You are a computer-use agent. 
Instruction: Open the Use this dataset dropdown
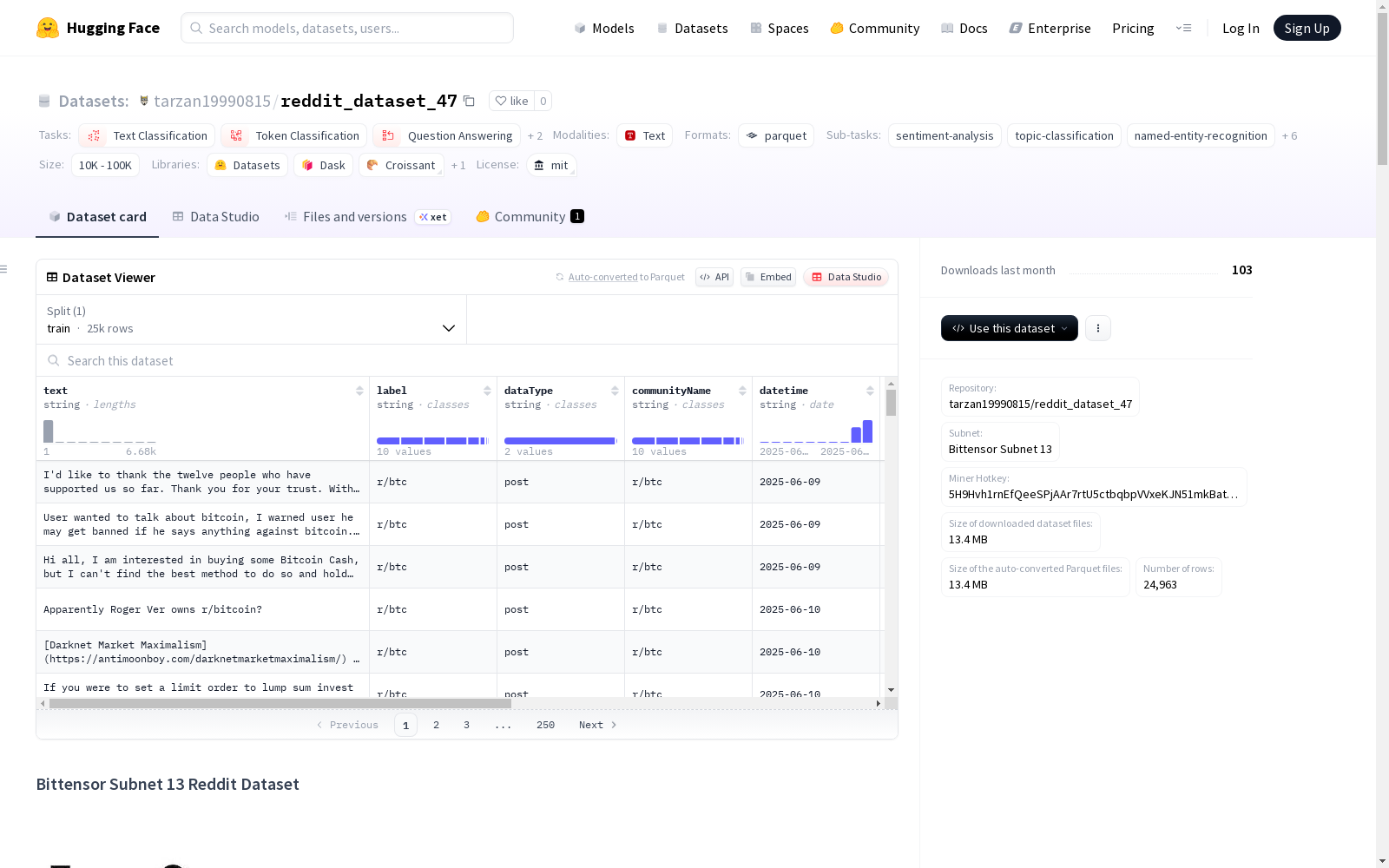tap(1010, 328)
